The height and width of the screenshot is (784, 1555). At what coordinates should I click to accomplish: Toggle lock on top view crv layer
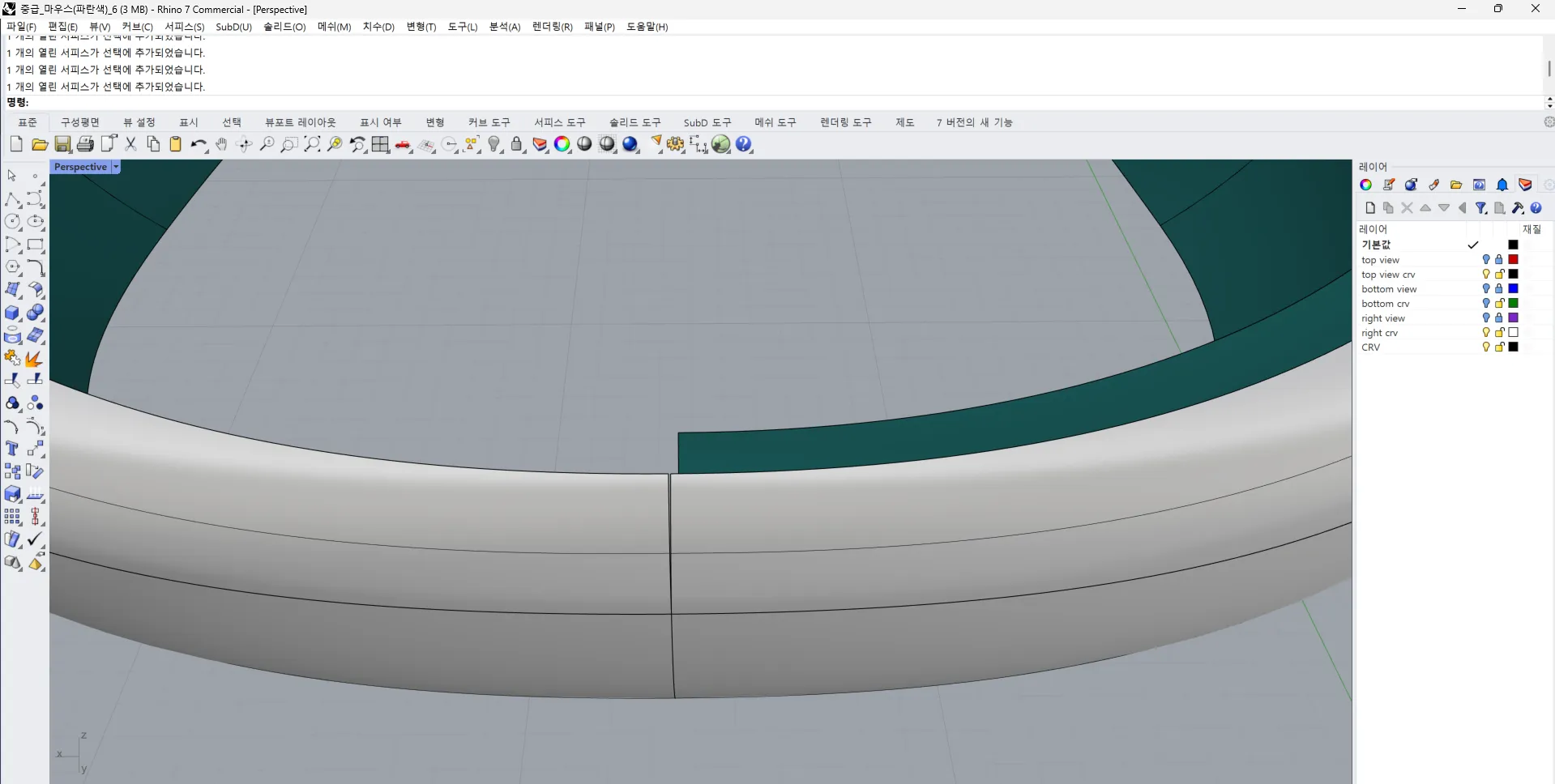tap(1499, 275)
